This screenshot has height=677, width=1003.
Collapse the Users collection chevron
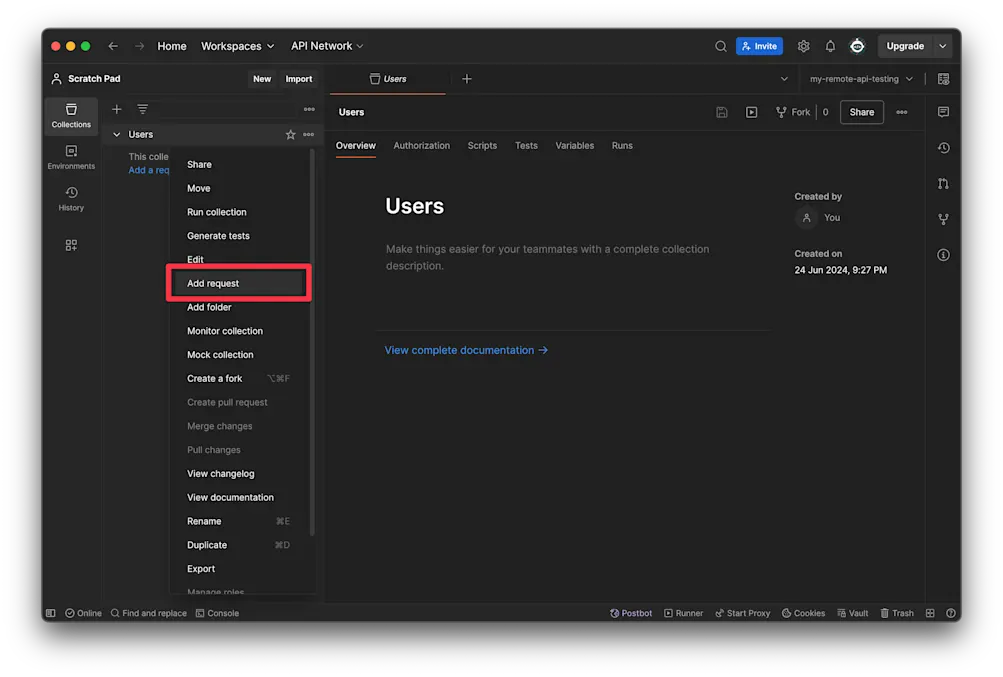pyautogui.click(x=116, y=133)
